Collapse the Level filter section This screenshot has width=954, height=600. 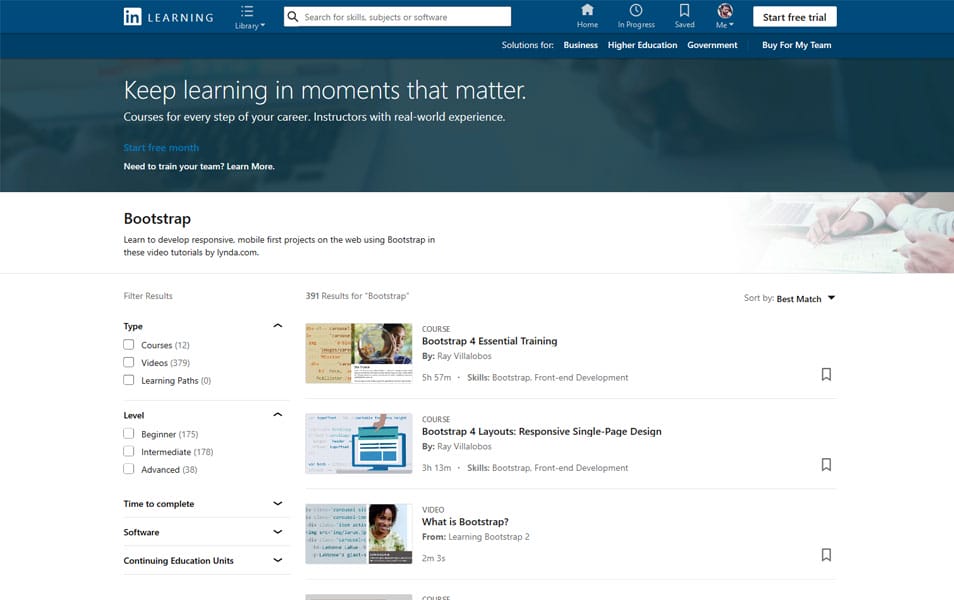point(277,414)
